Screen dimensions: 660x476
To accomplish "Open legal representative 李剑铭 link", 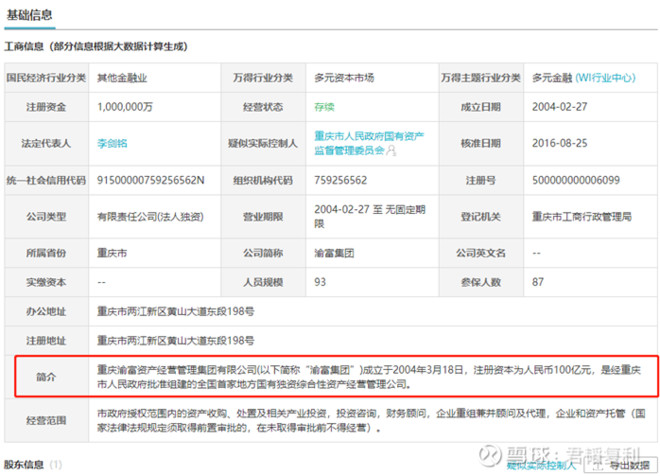I will coord(112,144).
